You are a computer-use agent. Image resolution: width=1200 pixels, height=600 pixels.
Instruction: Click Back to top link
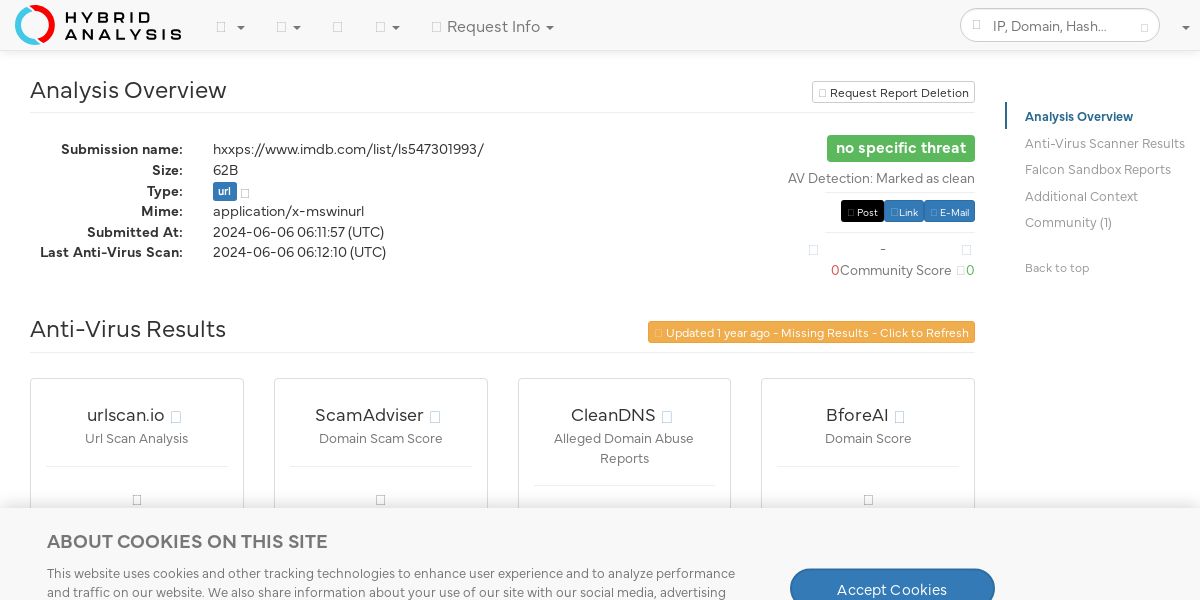1057,268
